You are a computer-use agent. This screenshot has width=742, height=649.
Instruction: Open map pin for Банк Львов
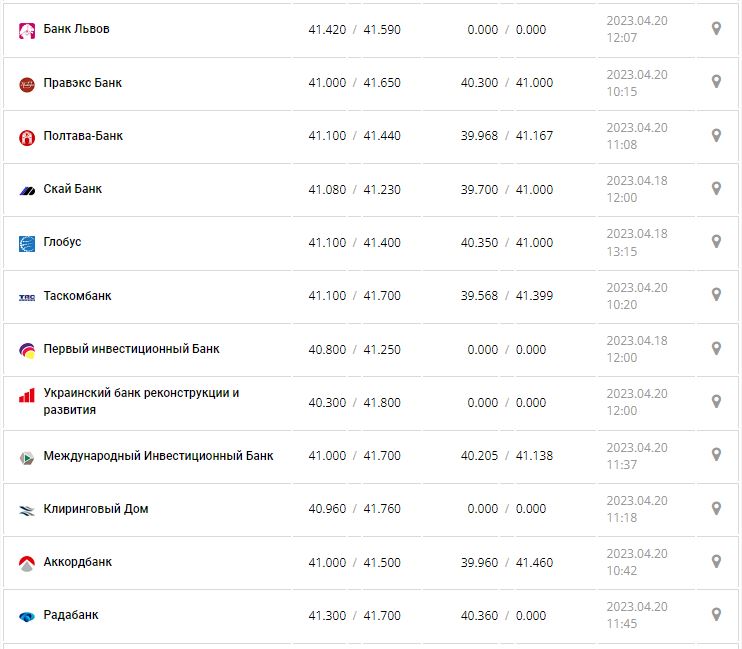[x=716, y=29]
